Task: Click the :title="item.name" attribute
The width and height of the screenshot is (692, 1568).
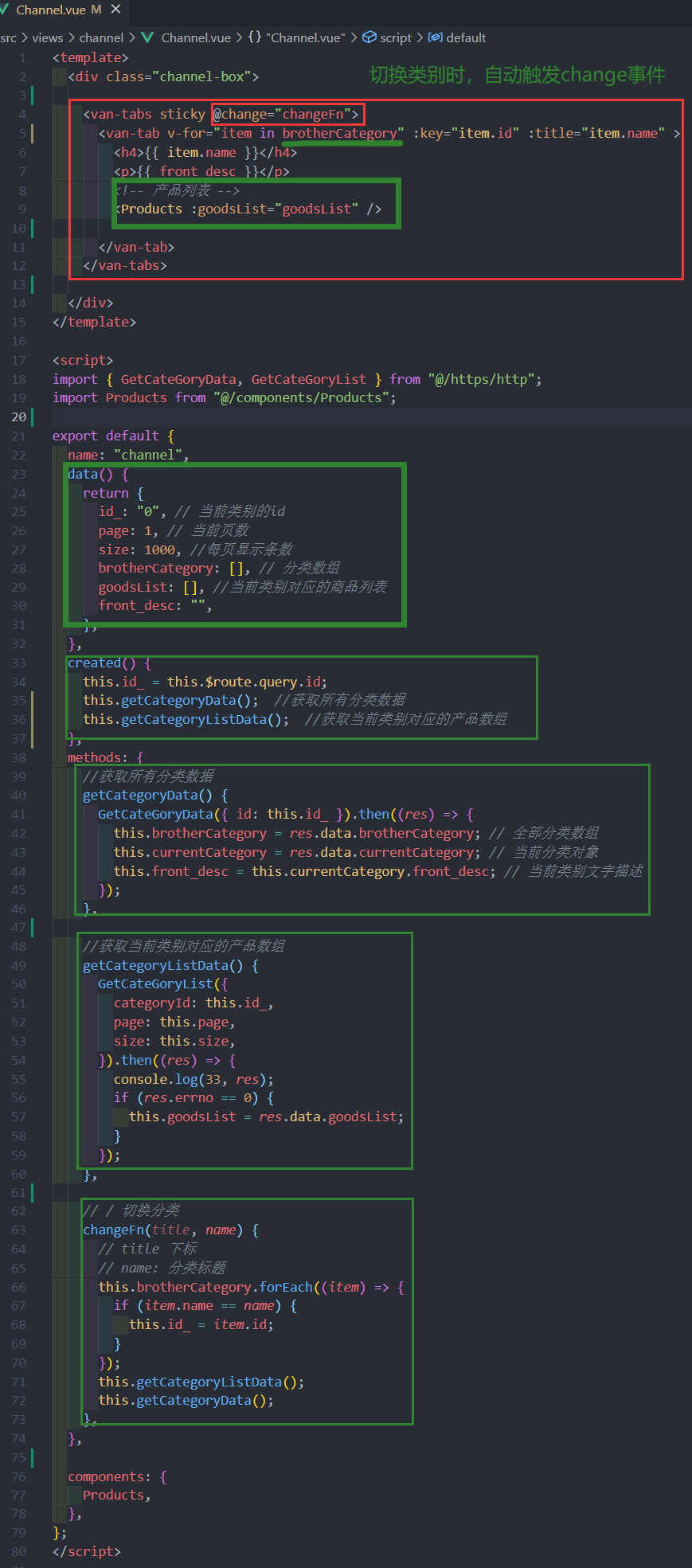Action: [597, 133]
